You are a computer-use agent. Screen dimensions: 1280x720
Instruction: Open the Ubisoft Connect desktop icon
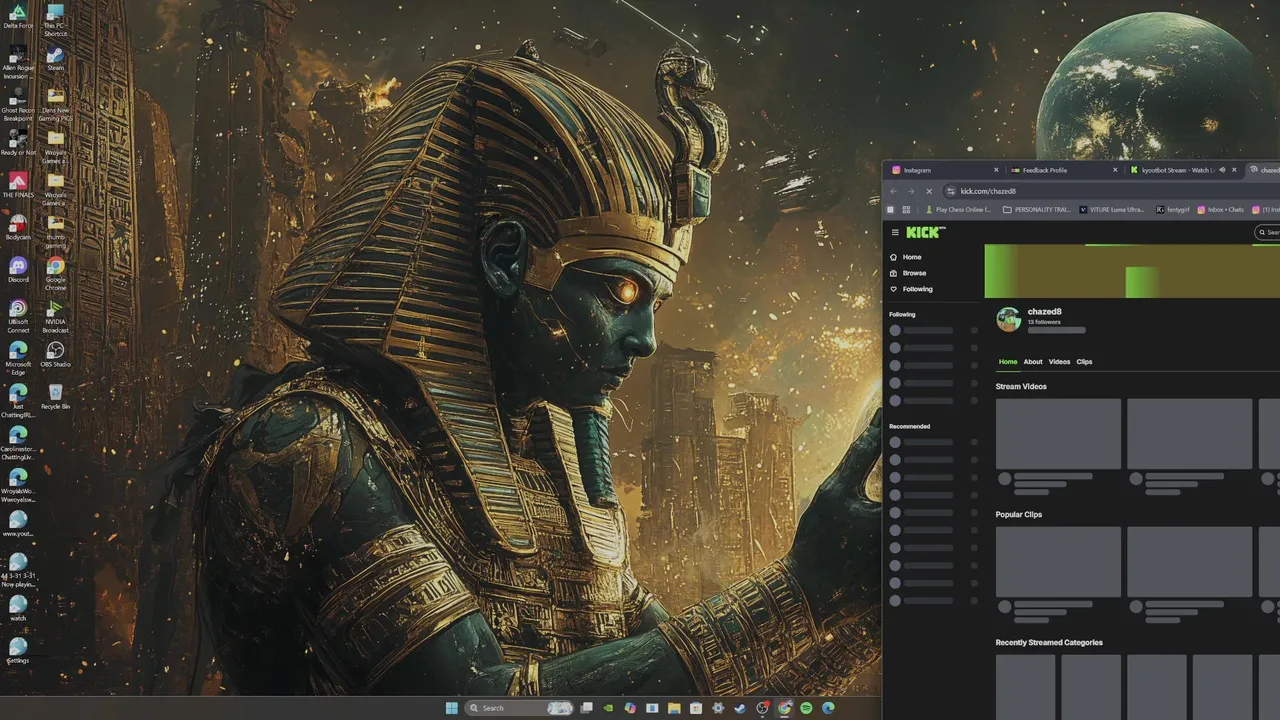coord(17,317)
